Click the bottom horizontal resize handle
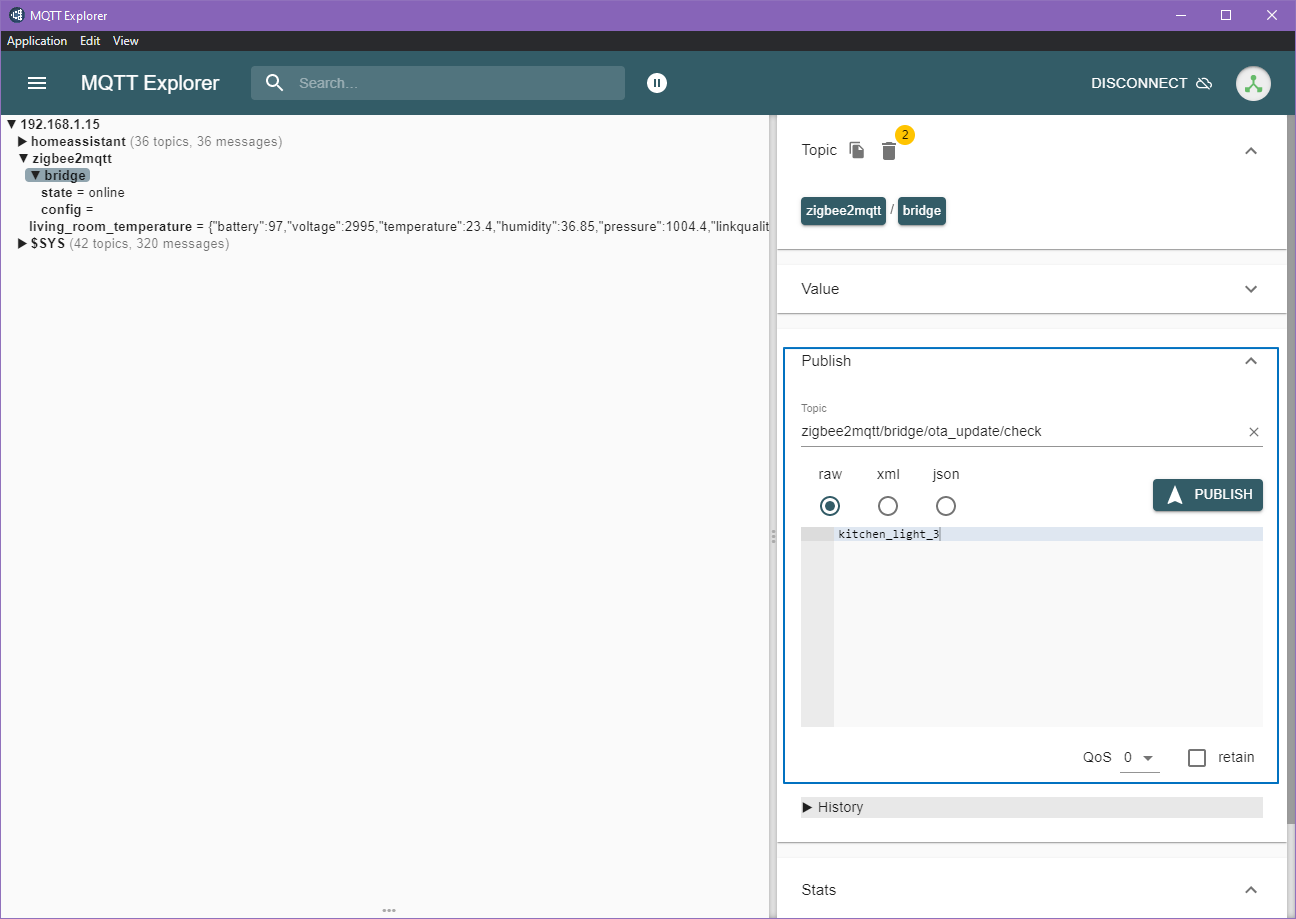1296x919 pixels. pyautogui.click(x=389, y=911)
